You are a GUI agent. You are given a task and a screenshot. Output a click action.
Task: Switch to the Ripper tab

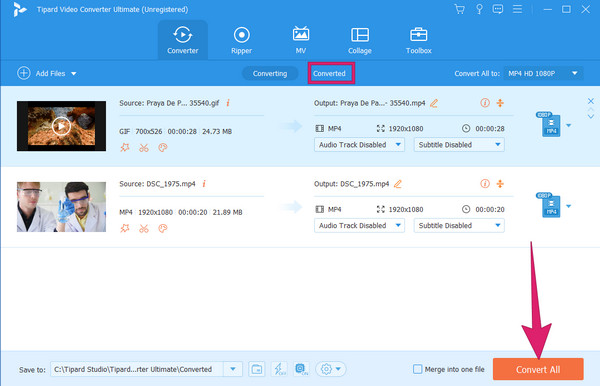[241, 40]
